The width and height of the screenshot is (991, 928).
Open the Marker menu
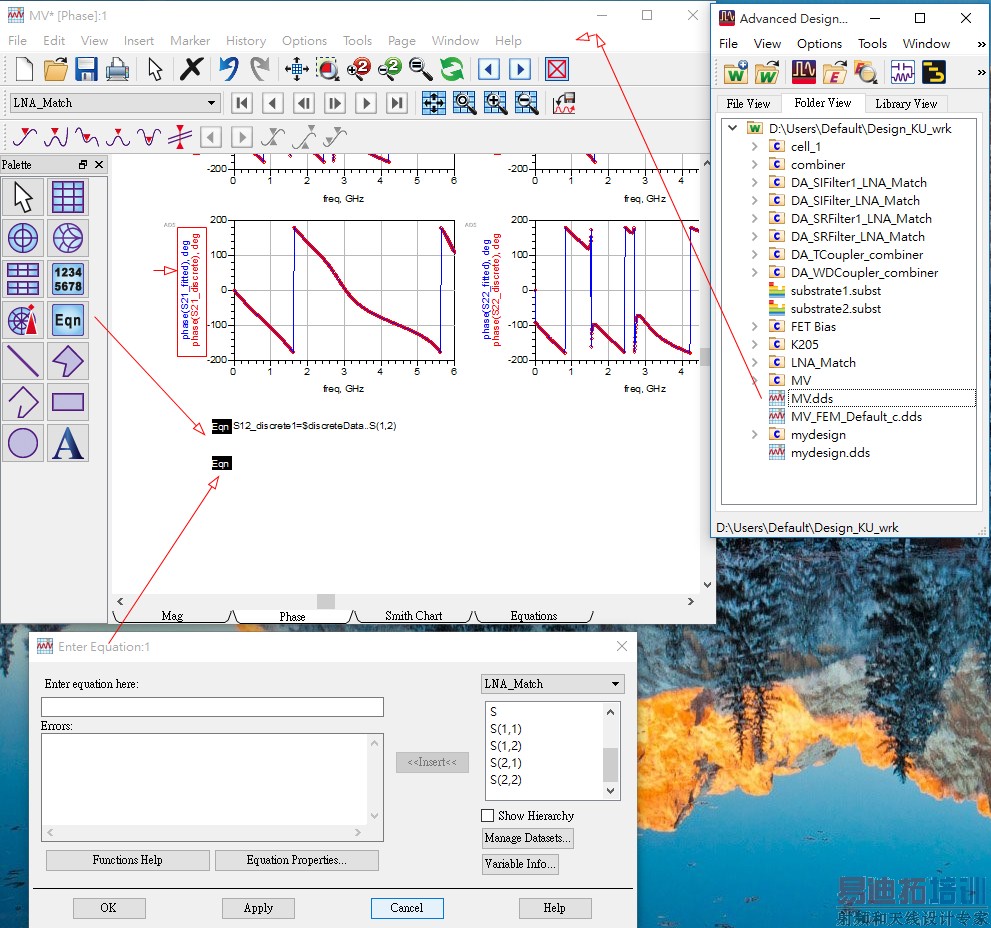190,41
